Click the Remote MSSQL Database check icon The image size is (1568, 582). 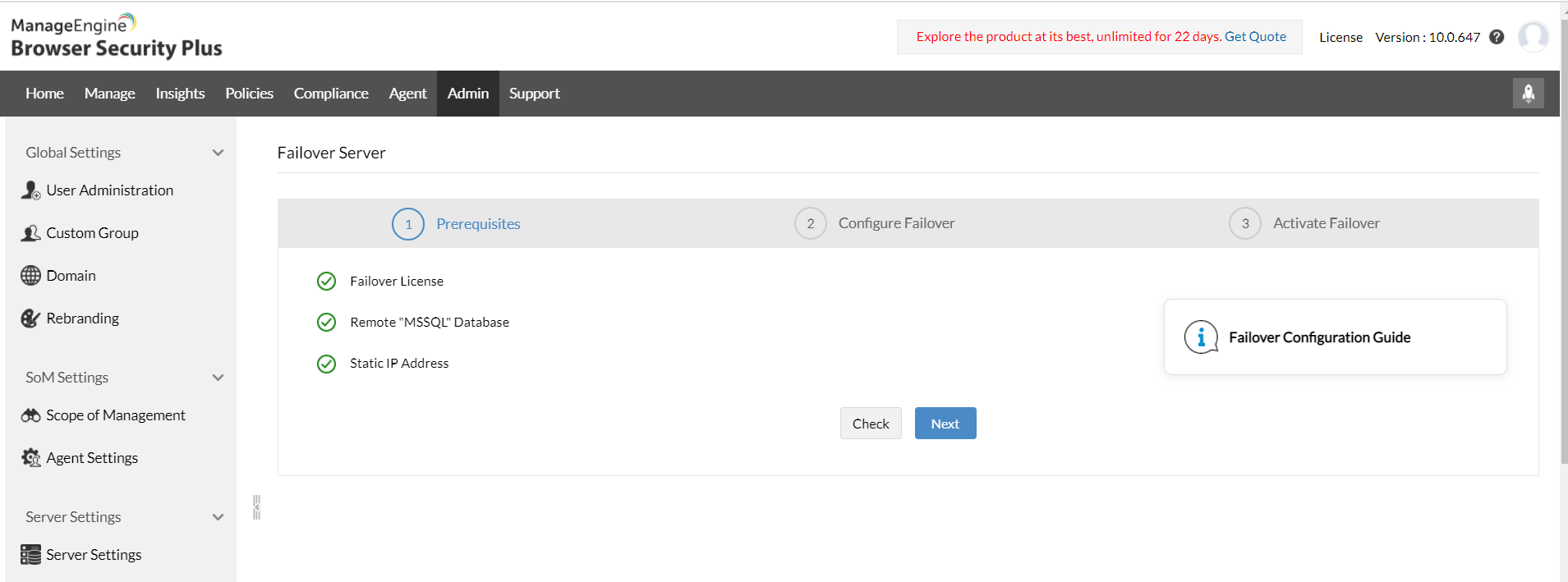click(326, 323)
